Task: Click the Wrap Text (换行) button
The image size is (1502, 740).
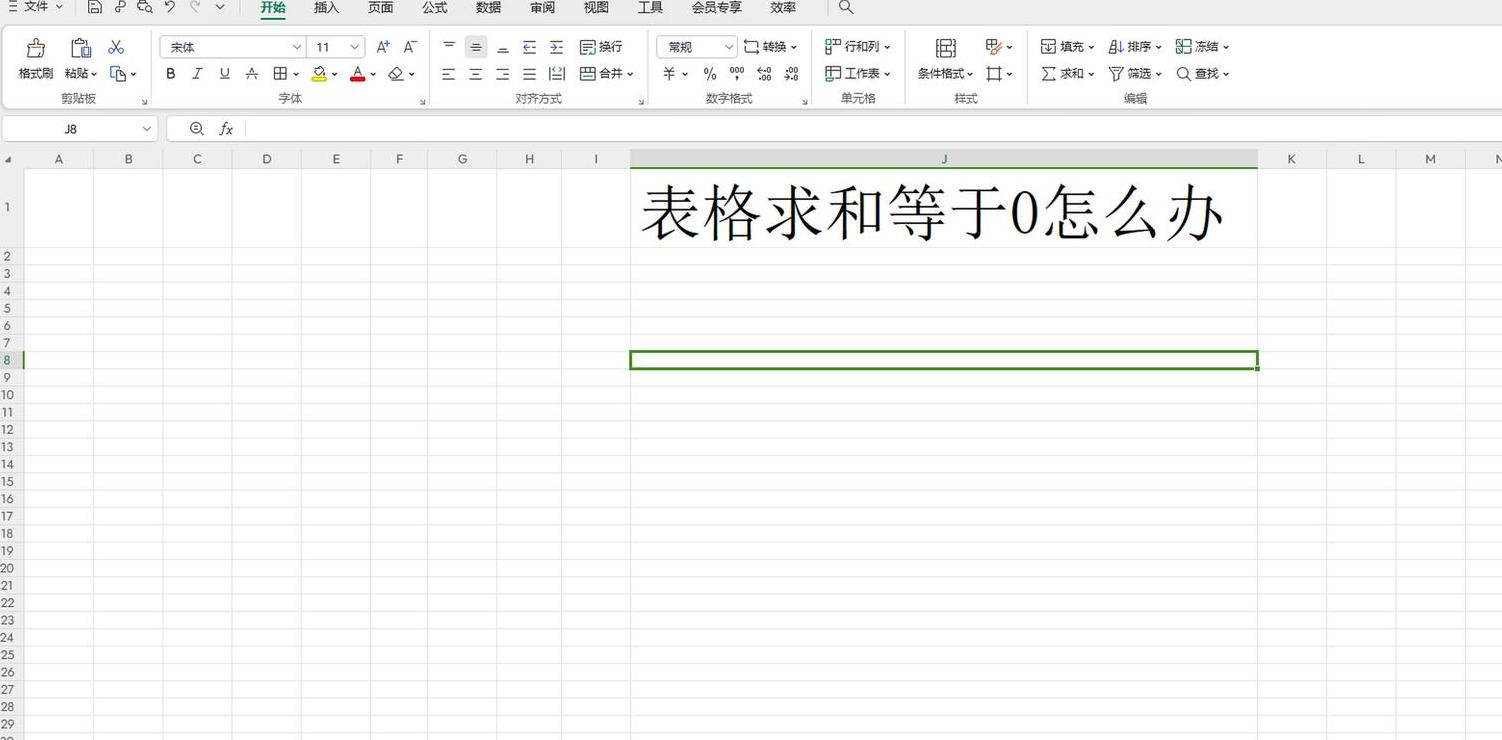Action: pos(601,47)
